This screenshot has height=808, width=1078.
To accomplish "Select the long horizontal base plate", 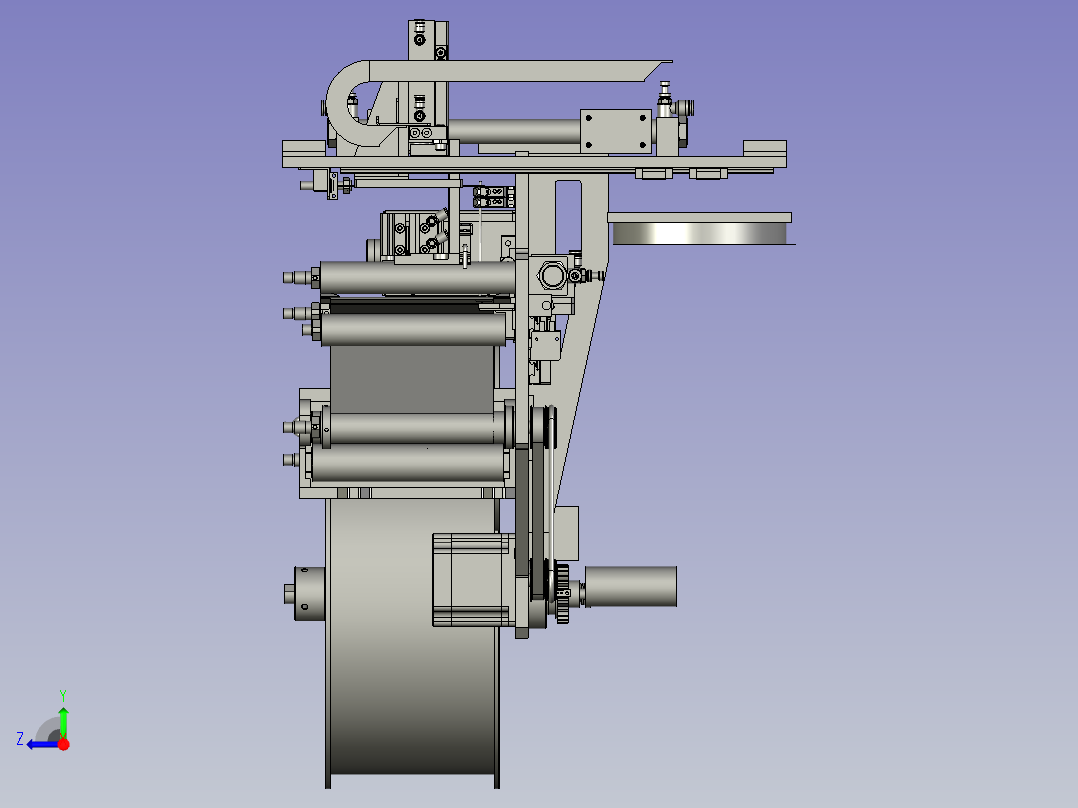I will point(534,162).
